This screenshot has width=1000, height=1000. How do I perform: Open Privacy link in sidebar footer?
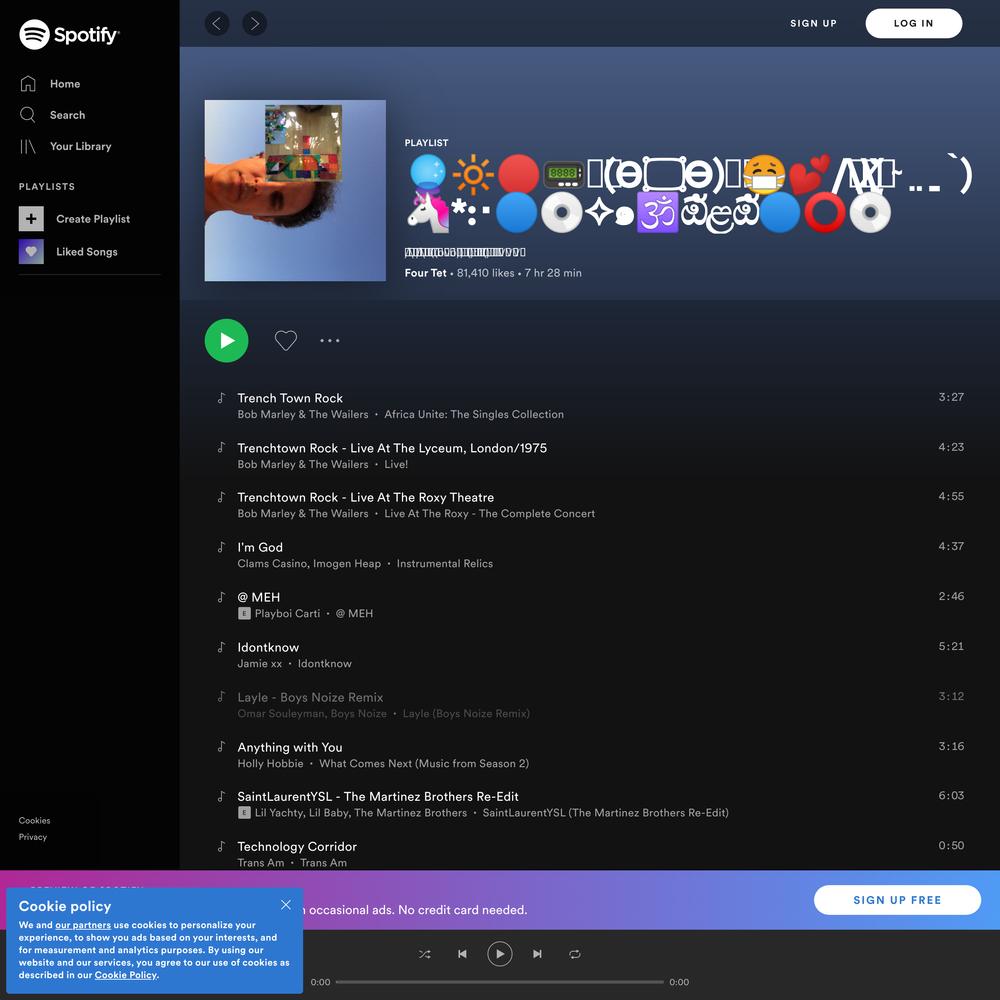tap(33, 837)
